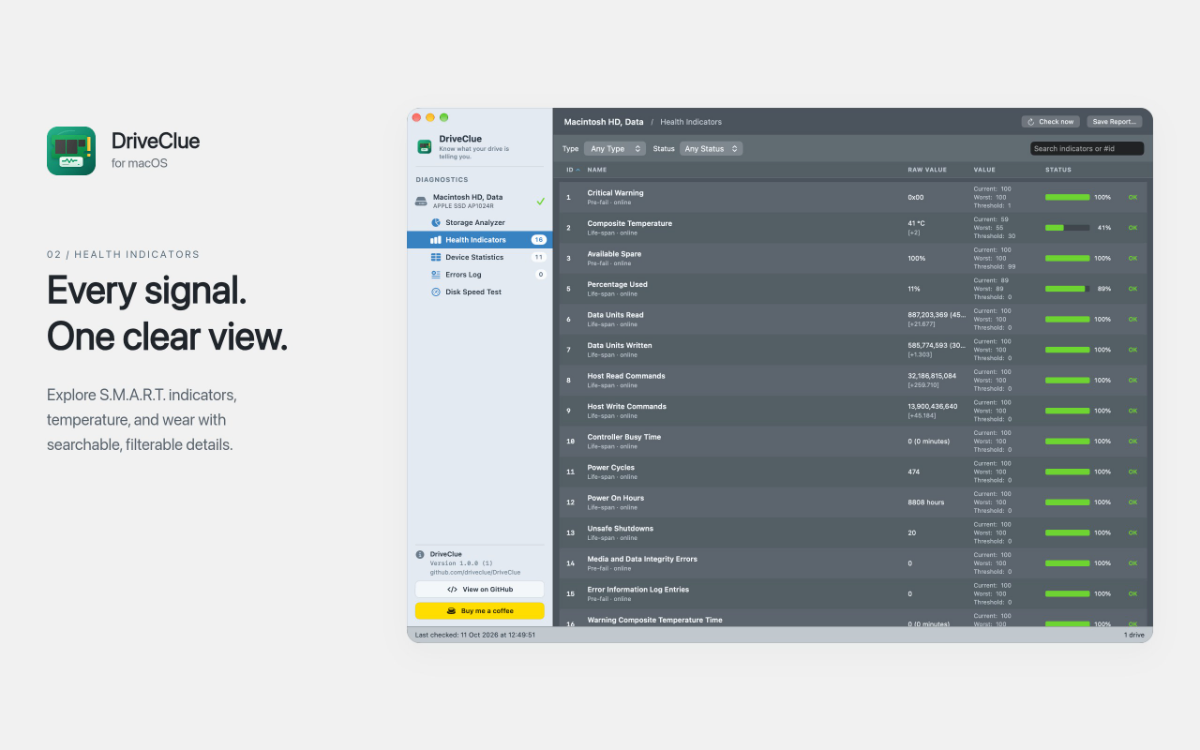Select the Power Cycles indicator row

tap(853, 472)
